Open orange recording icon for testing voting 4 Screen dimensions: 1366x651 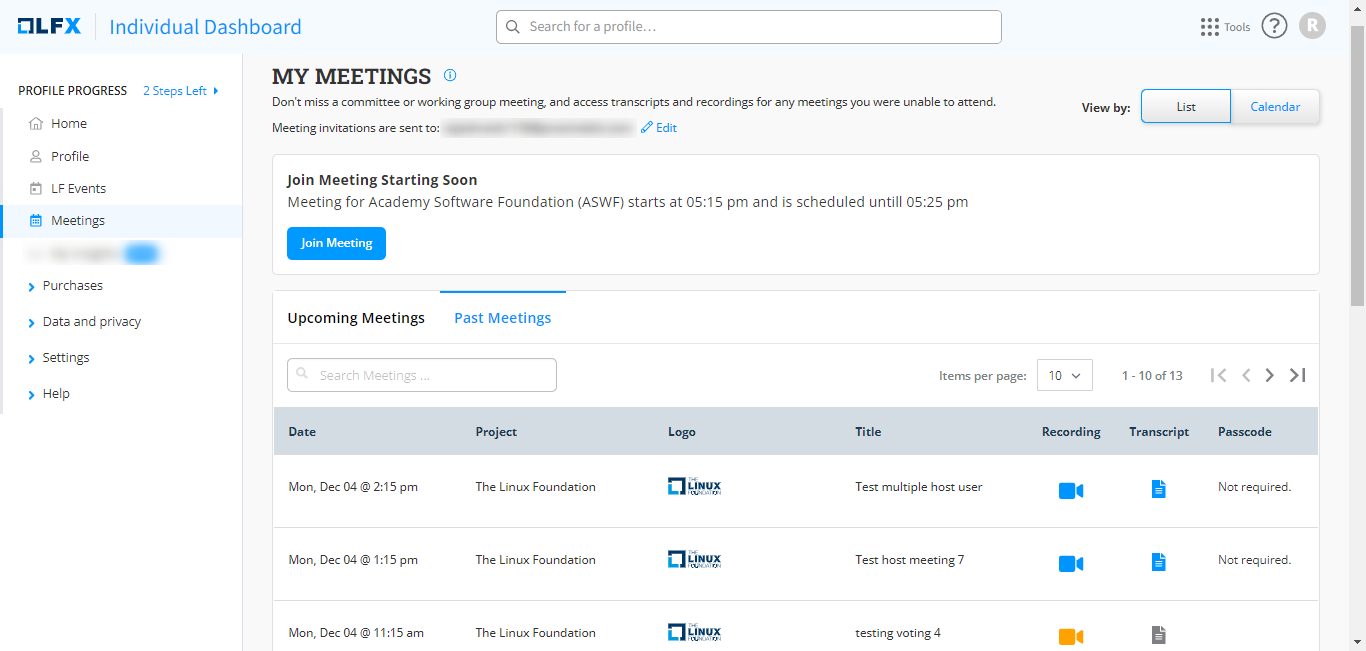(x=1070, y=636)
